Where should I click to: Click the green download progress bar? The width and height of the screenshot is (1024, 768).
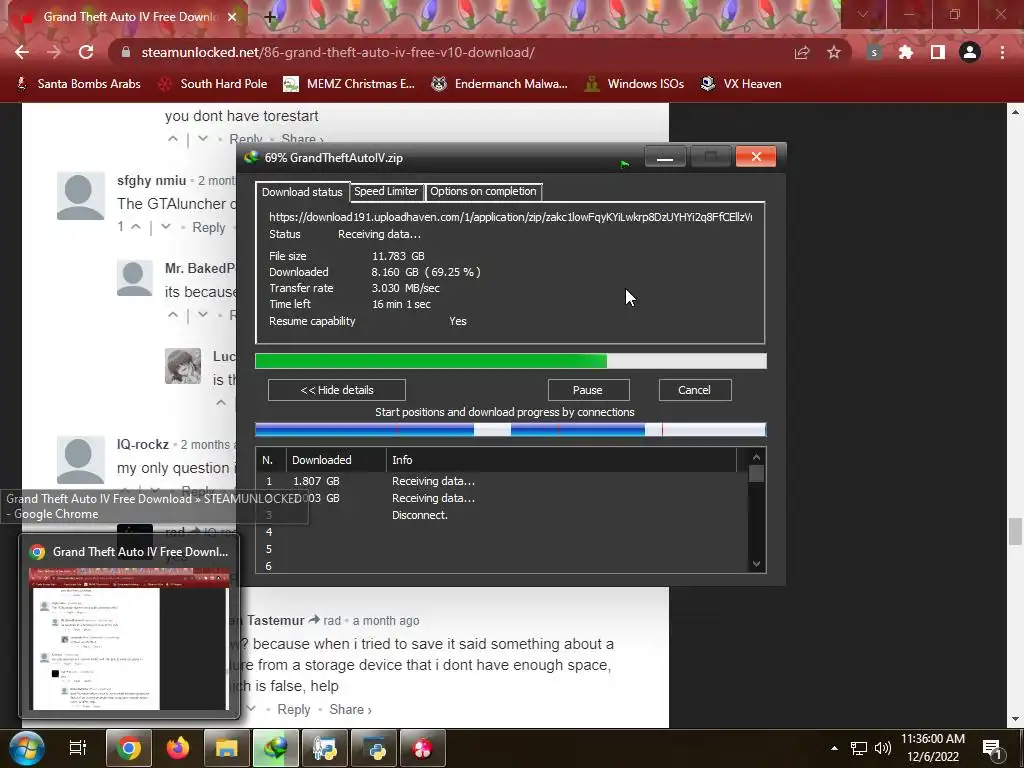[x=511, y=361]
